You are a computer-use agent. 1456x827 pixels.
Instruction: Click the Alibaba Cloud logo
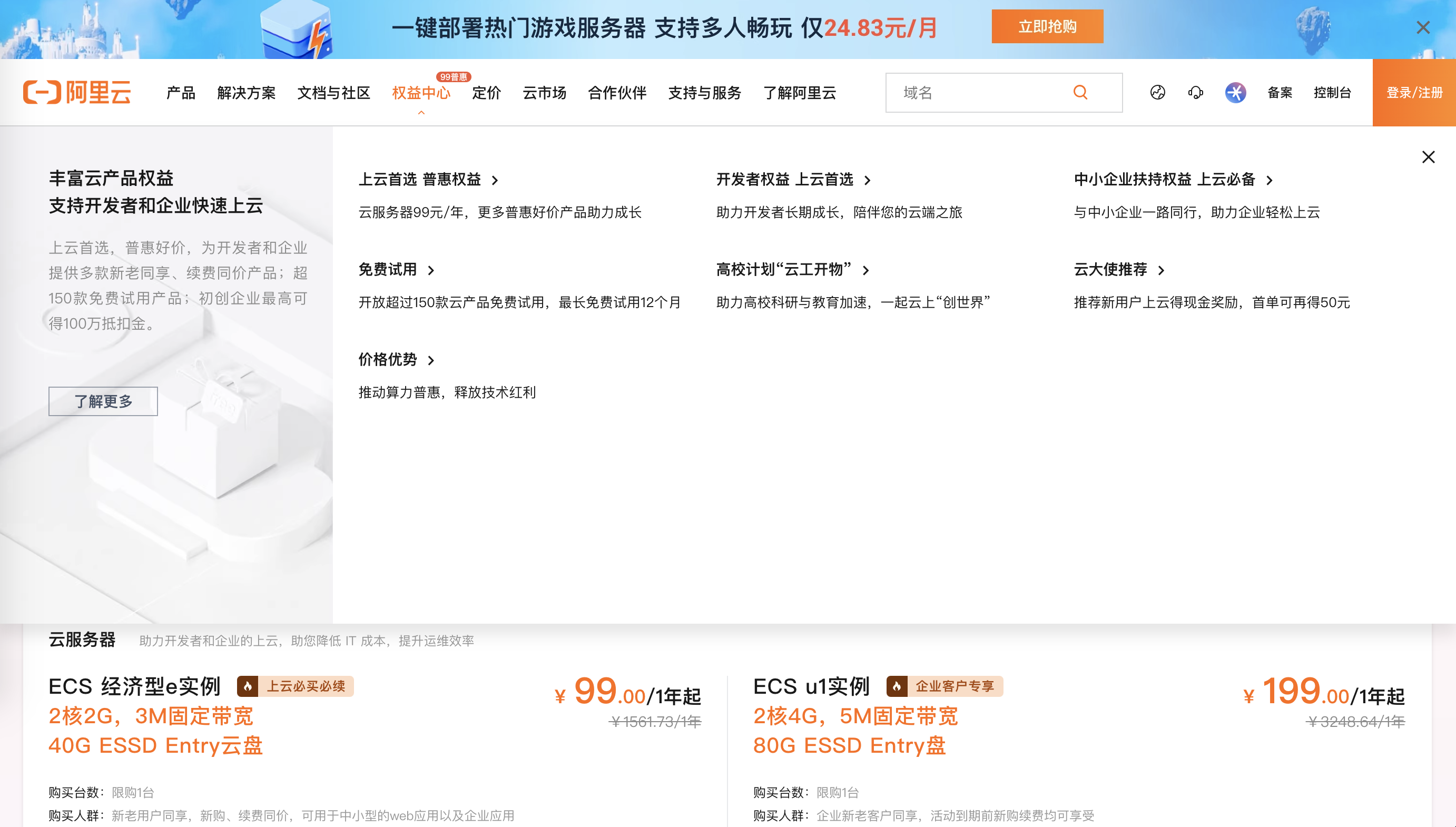(77, 92)
